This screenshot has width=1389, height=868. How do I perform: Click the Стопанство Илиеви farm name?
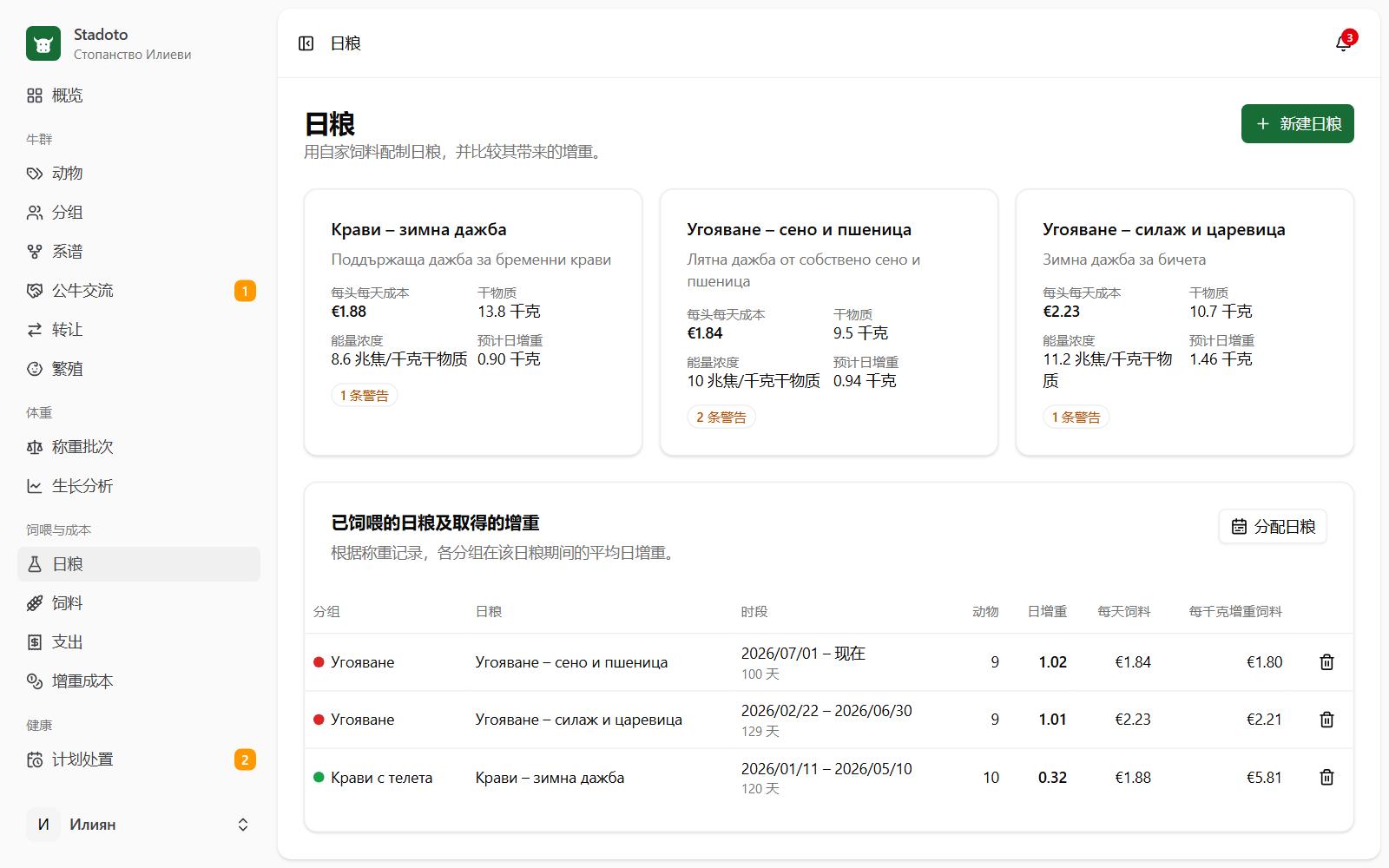click(x=132, y=55)
